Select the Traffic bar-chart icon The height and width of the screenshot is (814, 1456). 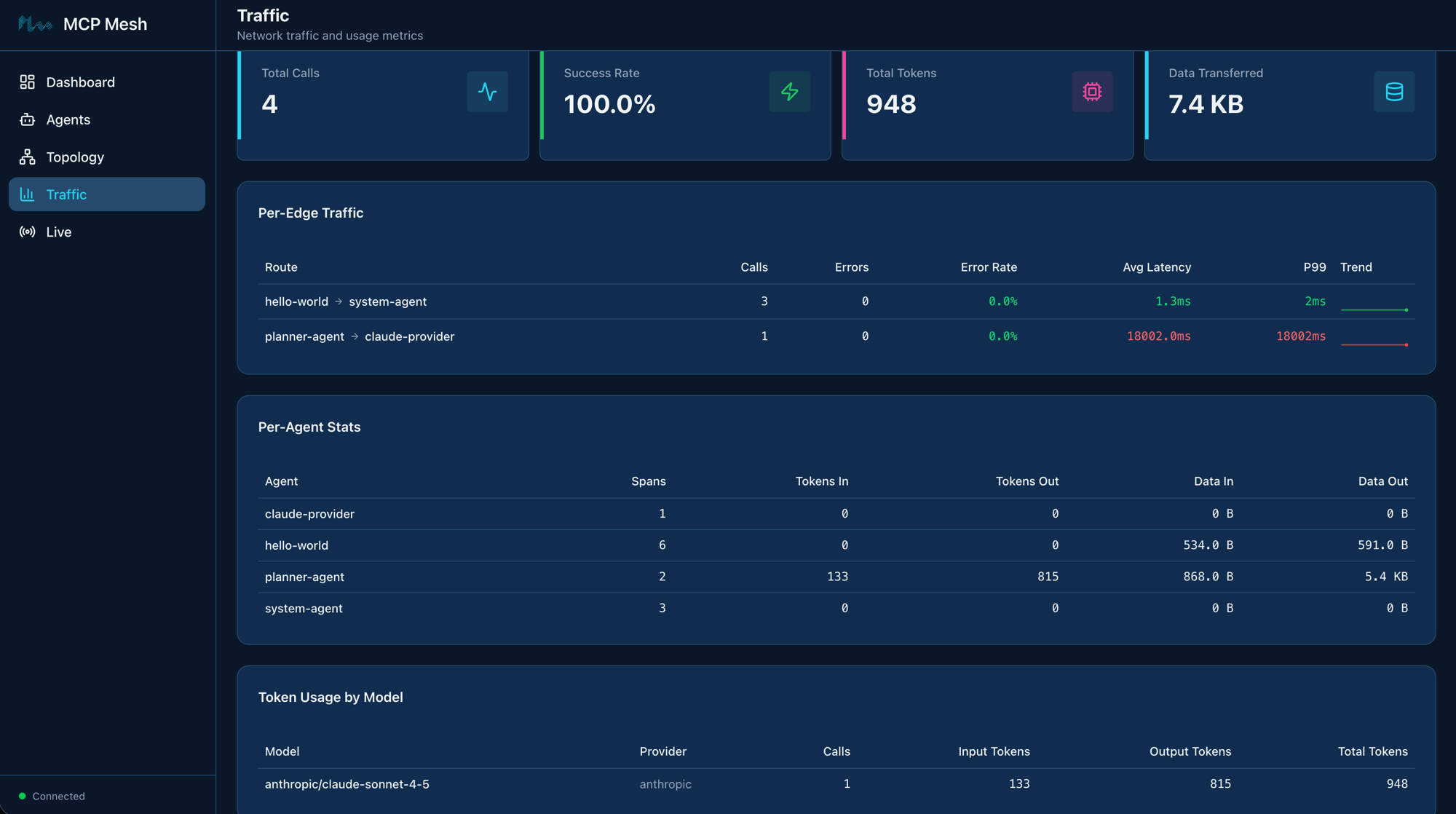[x=27, y=194]
